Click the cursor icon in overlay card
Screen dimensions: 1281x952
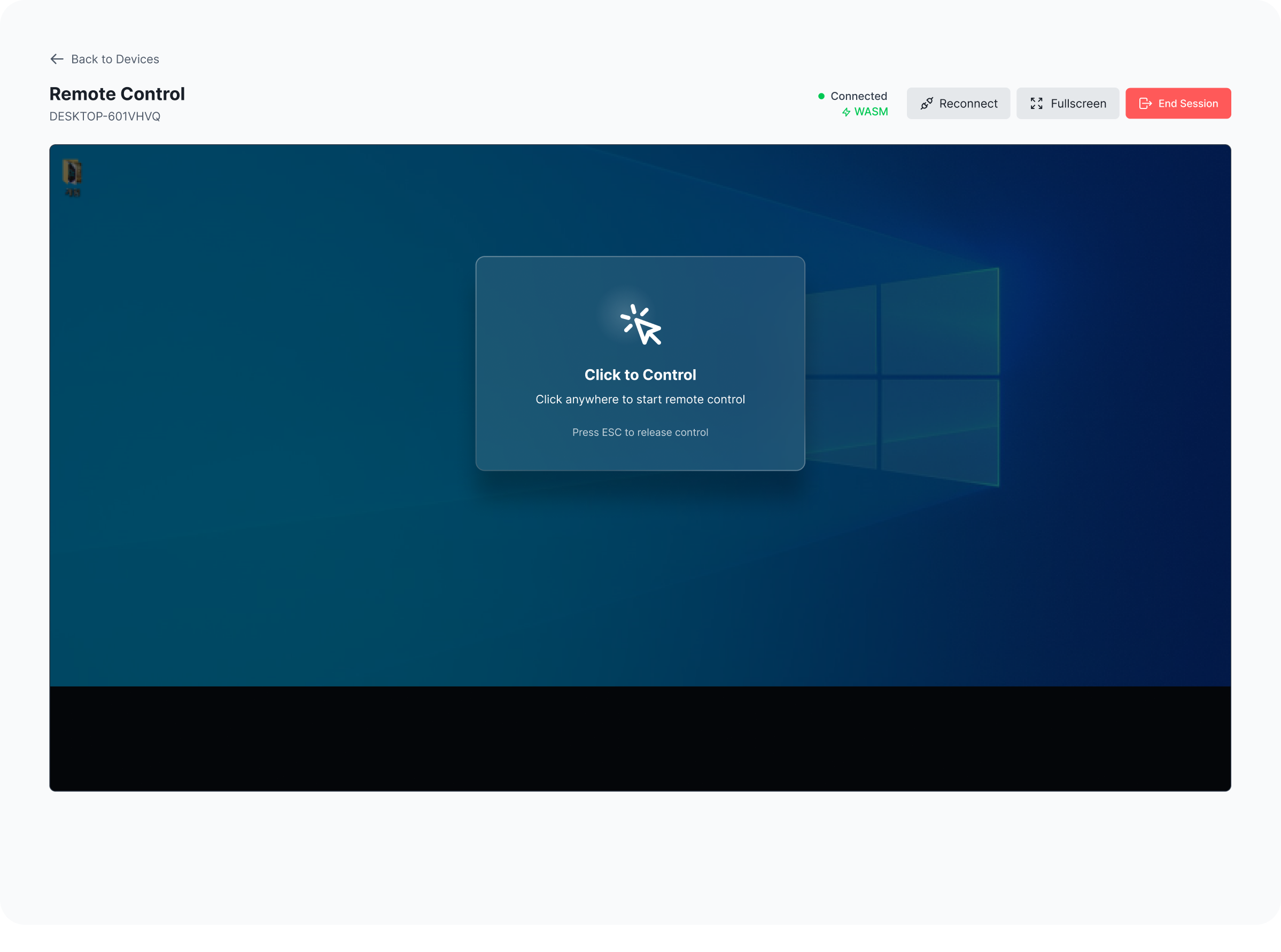point(641,325)
